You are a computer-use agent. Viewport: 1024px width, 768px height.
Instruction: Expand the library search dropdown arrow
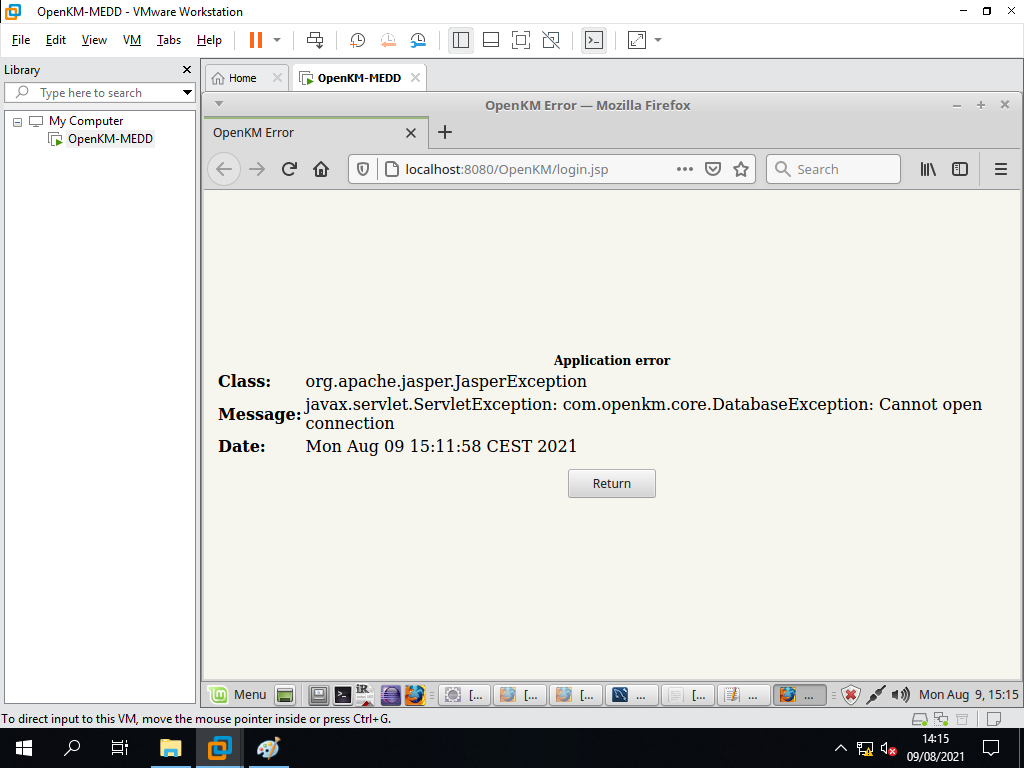187,93
